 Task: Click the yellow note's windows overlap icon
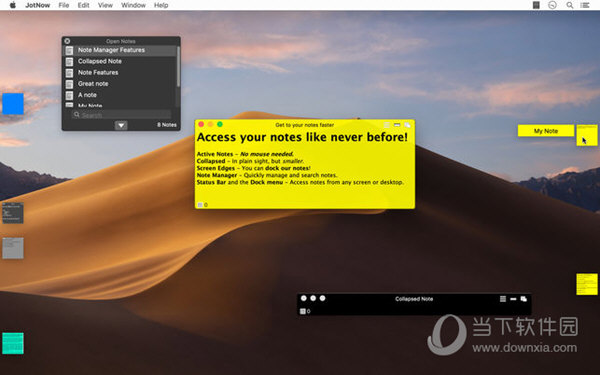(x=407, y=125)
